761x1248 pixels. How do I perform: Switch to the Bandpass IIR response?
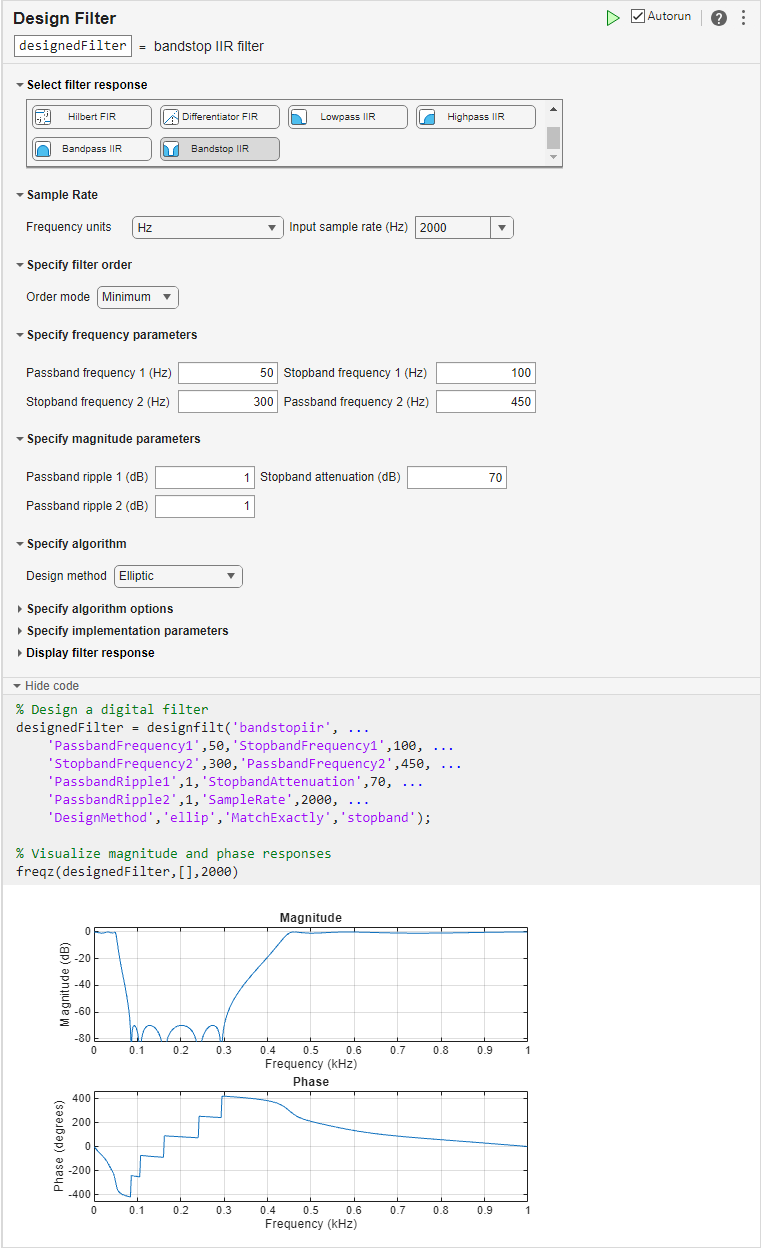coord(91,148)
